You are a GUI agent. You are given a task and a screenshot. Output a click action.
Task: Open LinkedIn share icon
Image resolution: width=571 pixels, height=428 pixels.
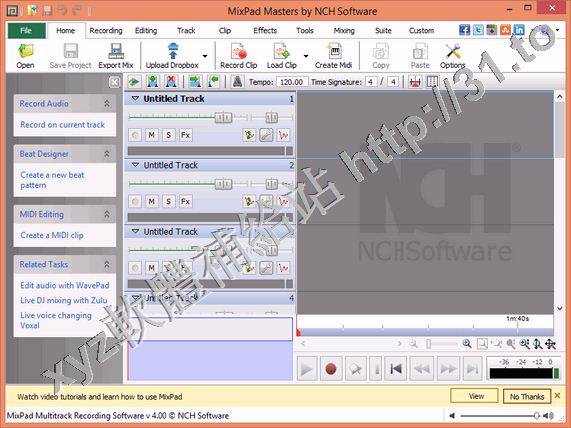coord(519,30)
